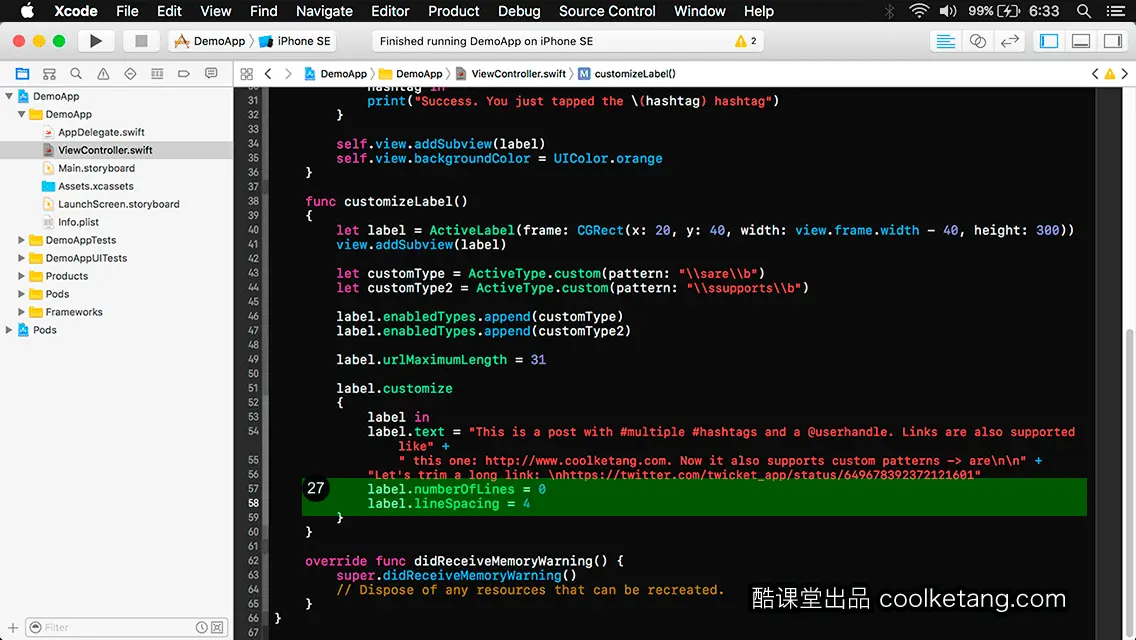Expand the DemoAppUITests folder

click(x=22, y=258)
